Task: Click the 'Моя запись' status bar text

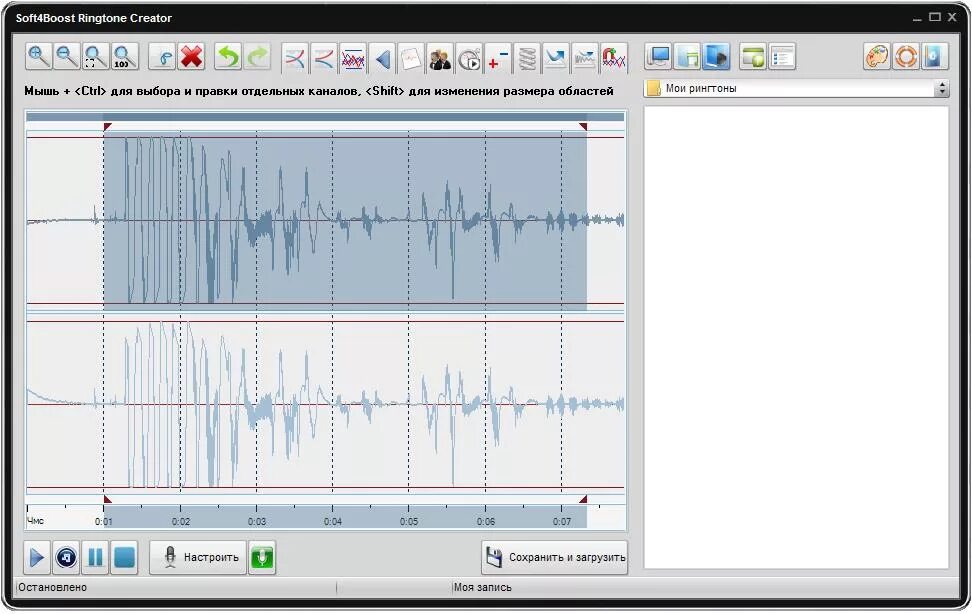Action: pyautogui.click(x=482, y=587)
